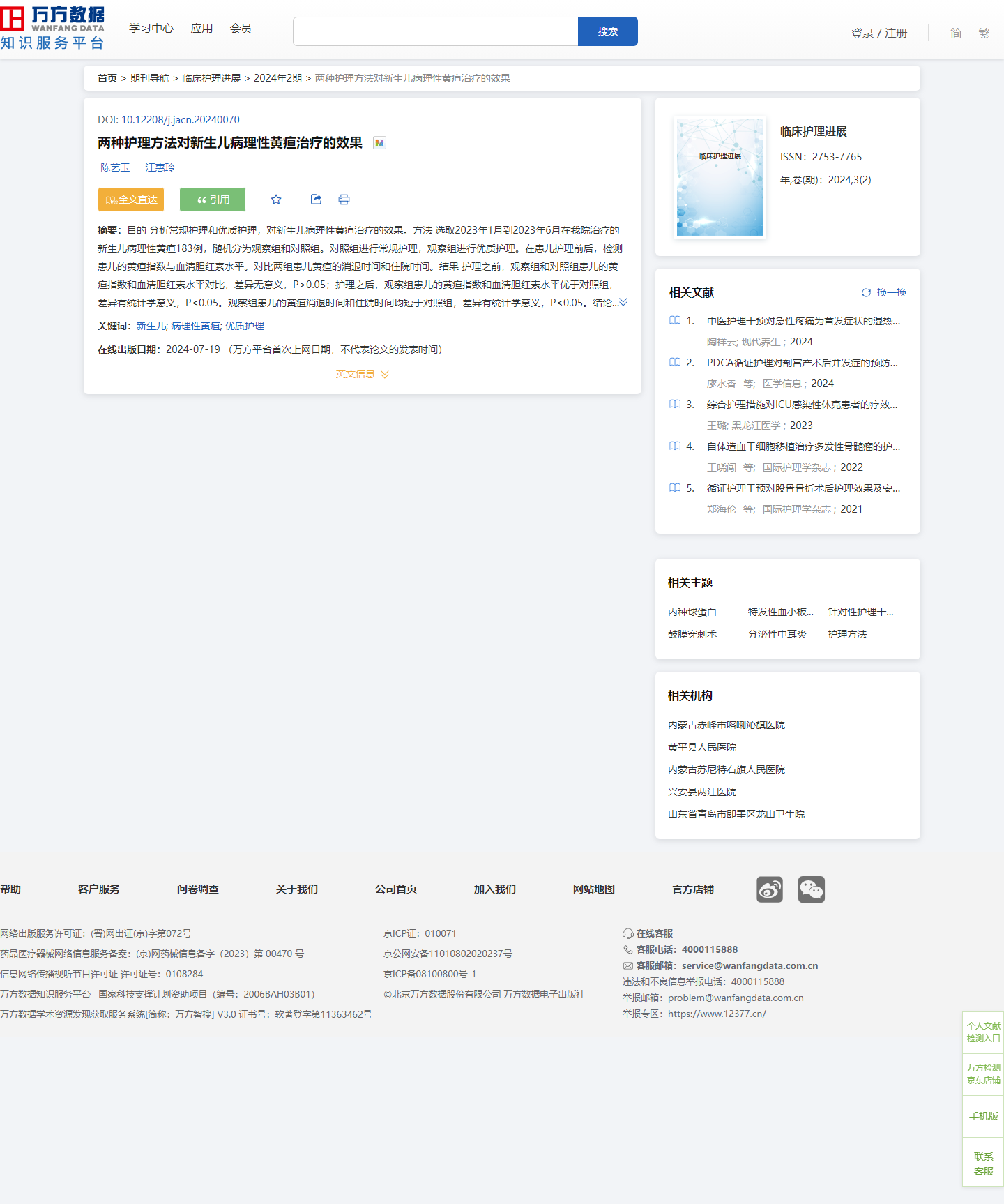The height and width of the screenshot is (1204, 1004).
Task: Click book icon of first related document
Action: pyautogui.click(x=675, y=321)
